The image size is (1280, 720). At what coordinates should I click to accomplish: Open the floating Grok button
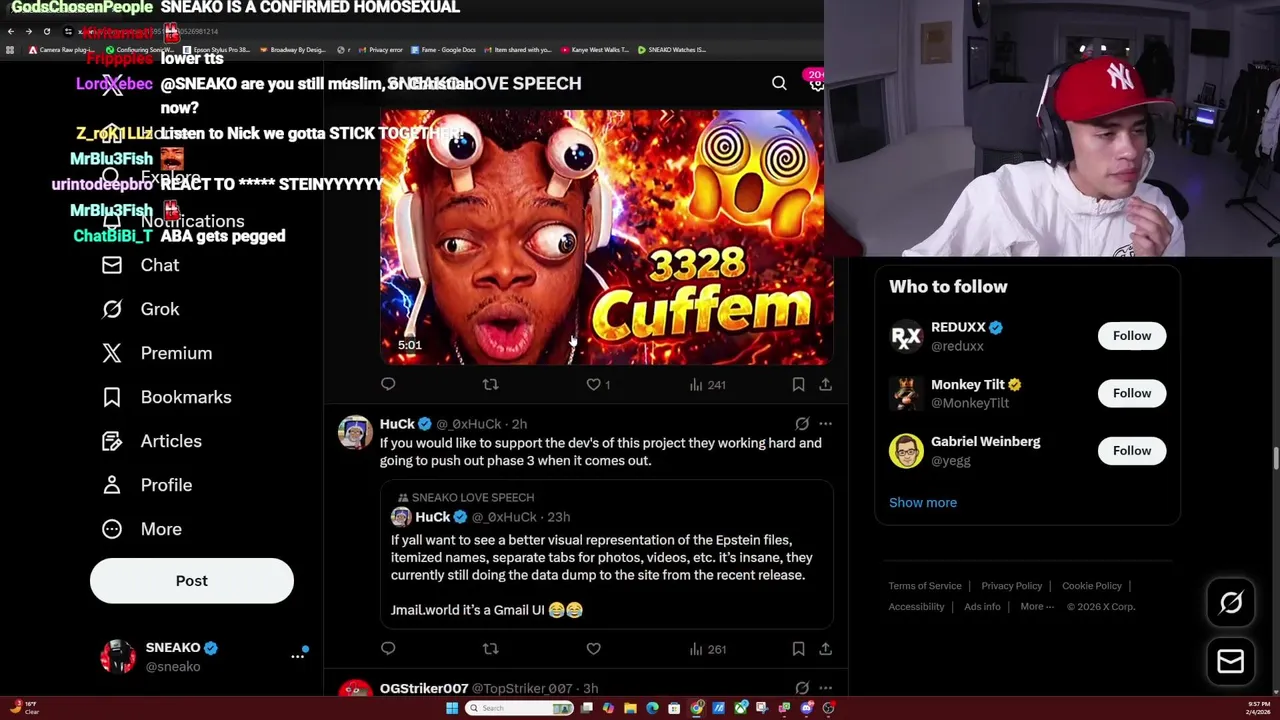tap(1231, 602)
